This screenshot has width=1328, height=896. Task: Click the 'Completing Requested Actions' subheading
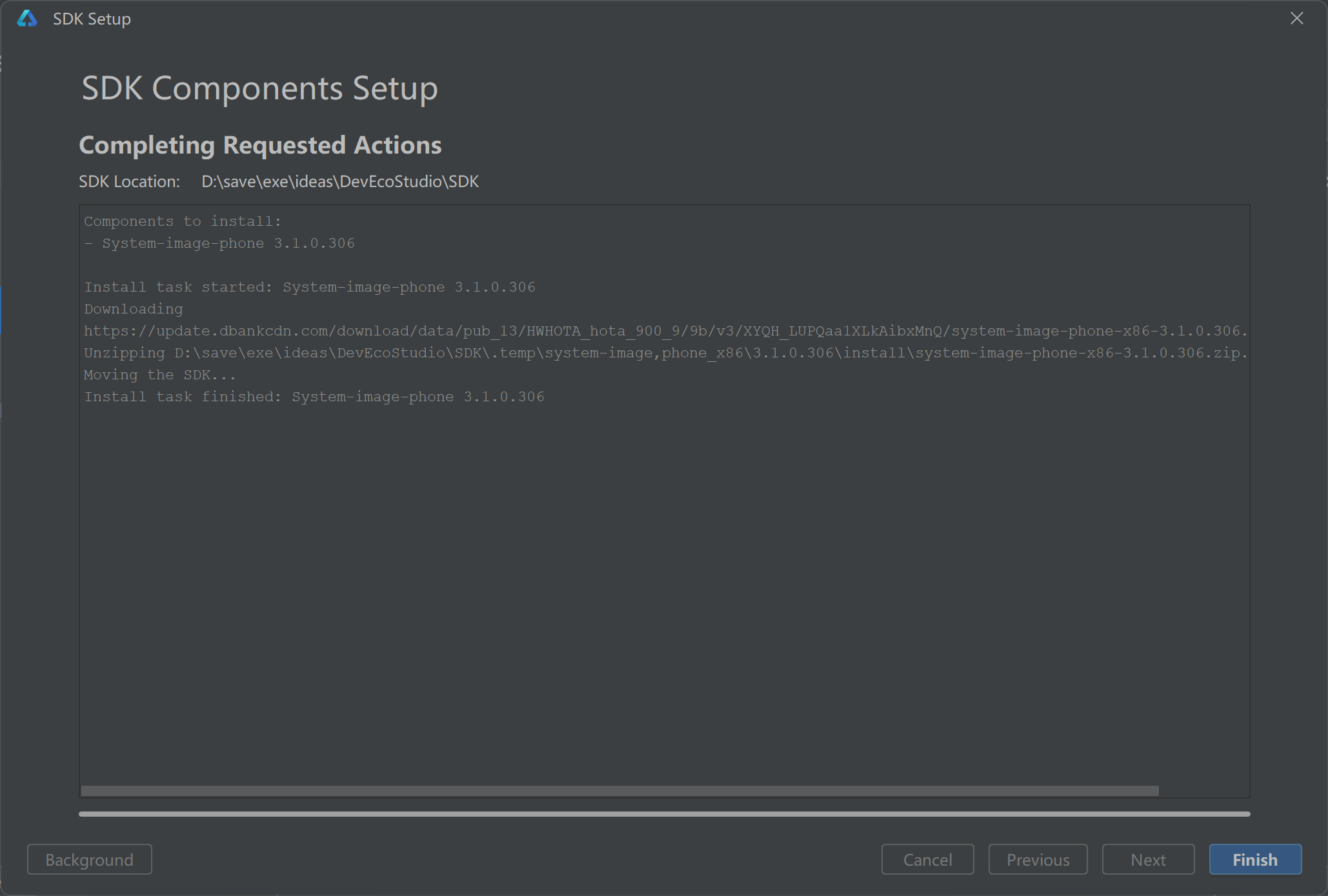[x=260, y=145]
